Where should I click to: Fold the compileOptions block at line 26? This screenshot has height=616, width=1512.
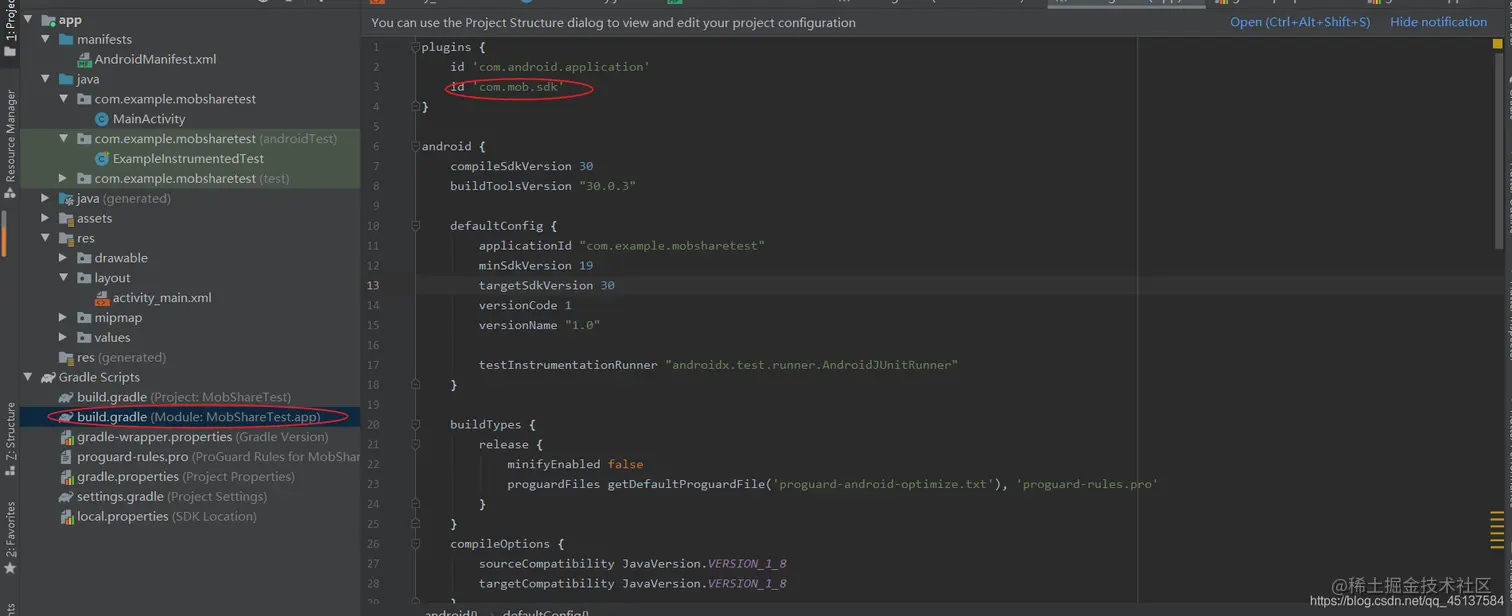coord(416,544)
